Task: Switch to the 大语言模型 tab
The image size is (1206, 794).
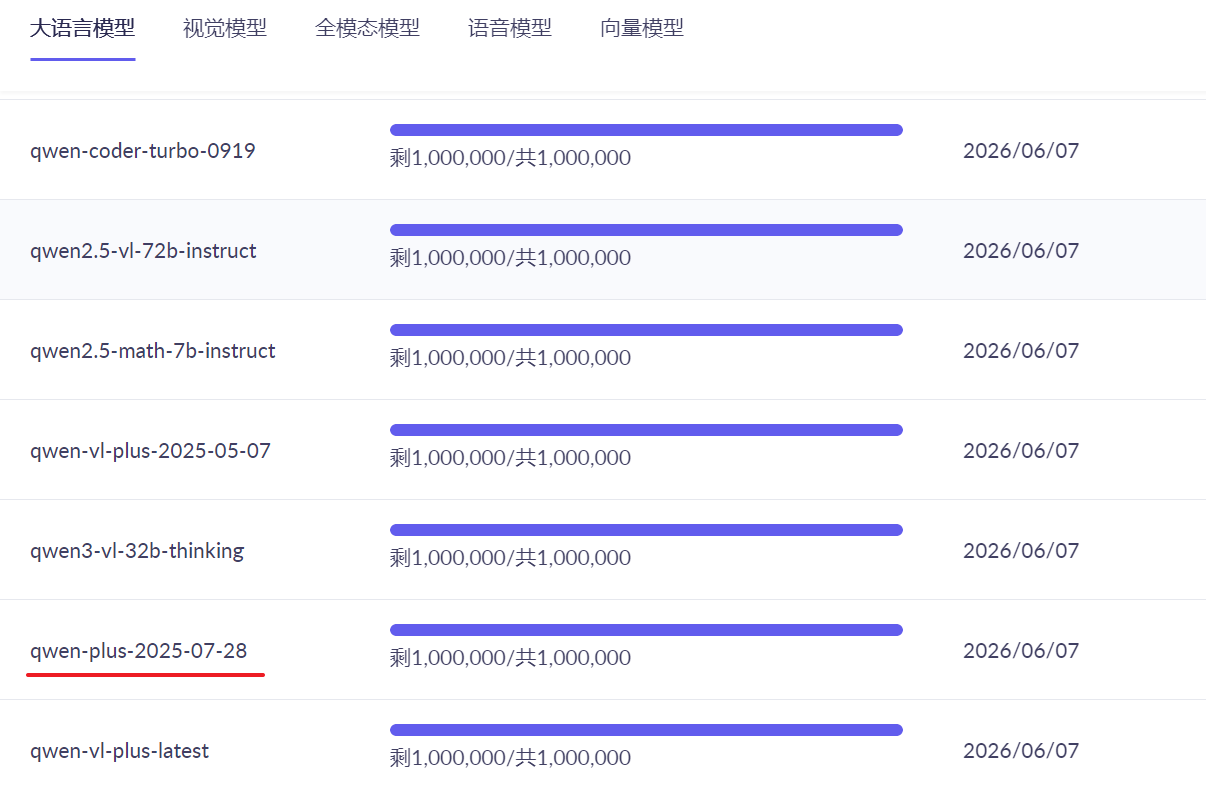Action: [x=83, y=28]
